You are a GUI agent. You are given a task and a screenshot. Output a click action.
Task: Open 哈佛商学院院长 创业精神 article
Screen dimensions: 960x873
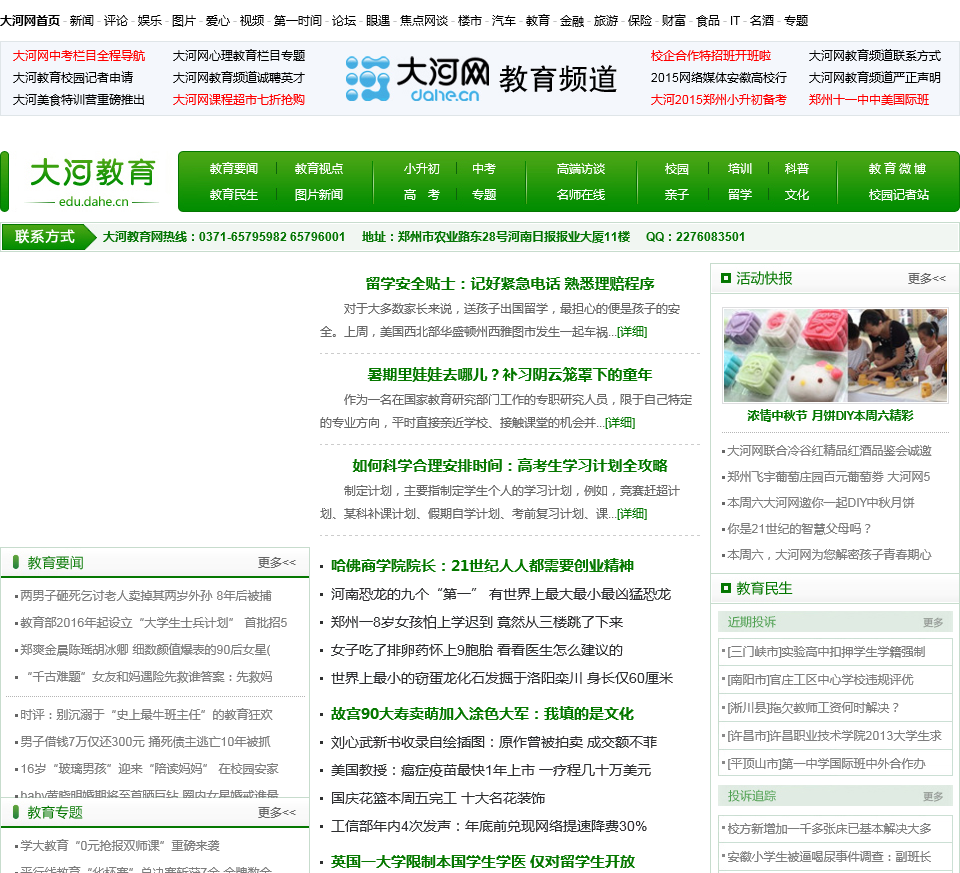[482, 566]
